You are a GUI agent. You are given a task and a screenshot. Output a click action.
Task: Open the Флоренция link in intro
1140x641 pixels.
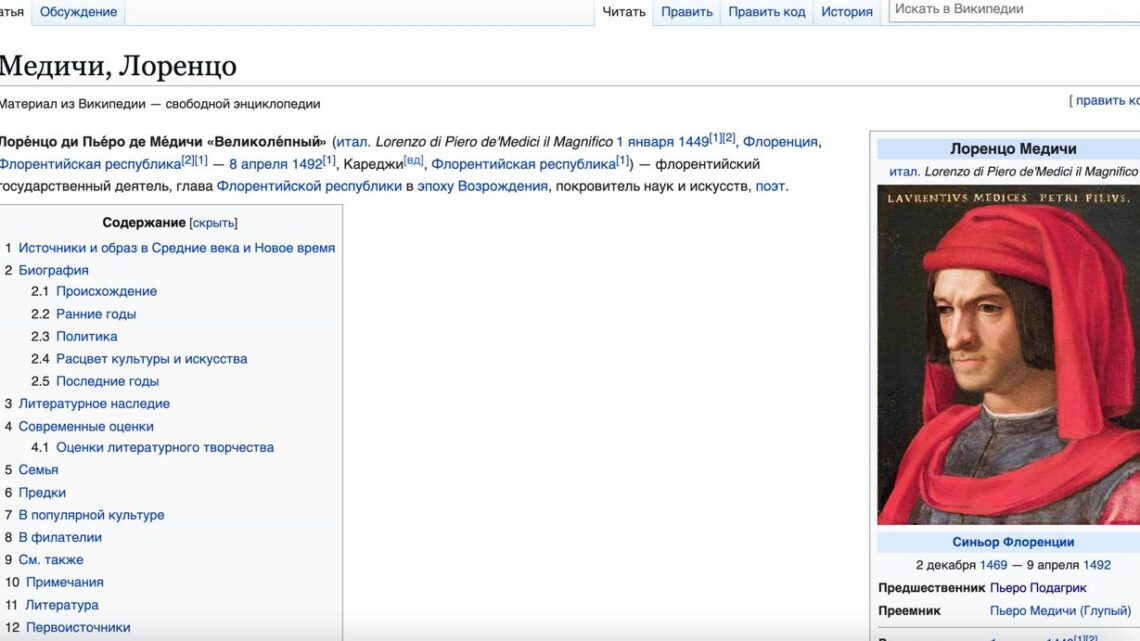780,142
